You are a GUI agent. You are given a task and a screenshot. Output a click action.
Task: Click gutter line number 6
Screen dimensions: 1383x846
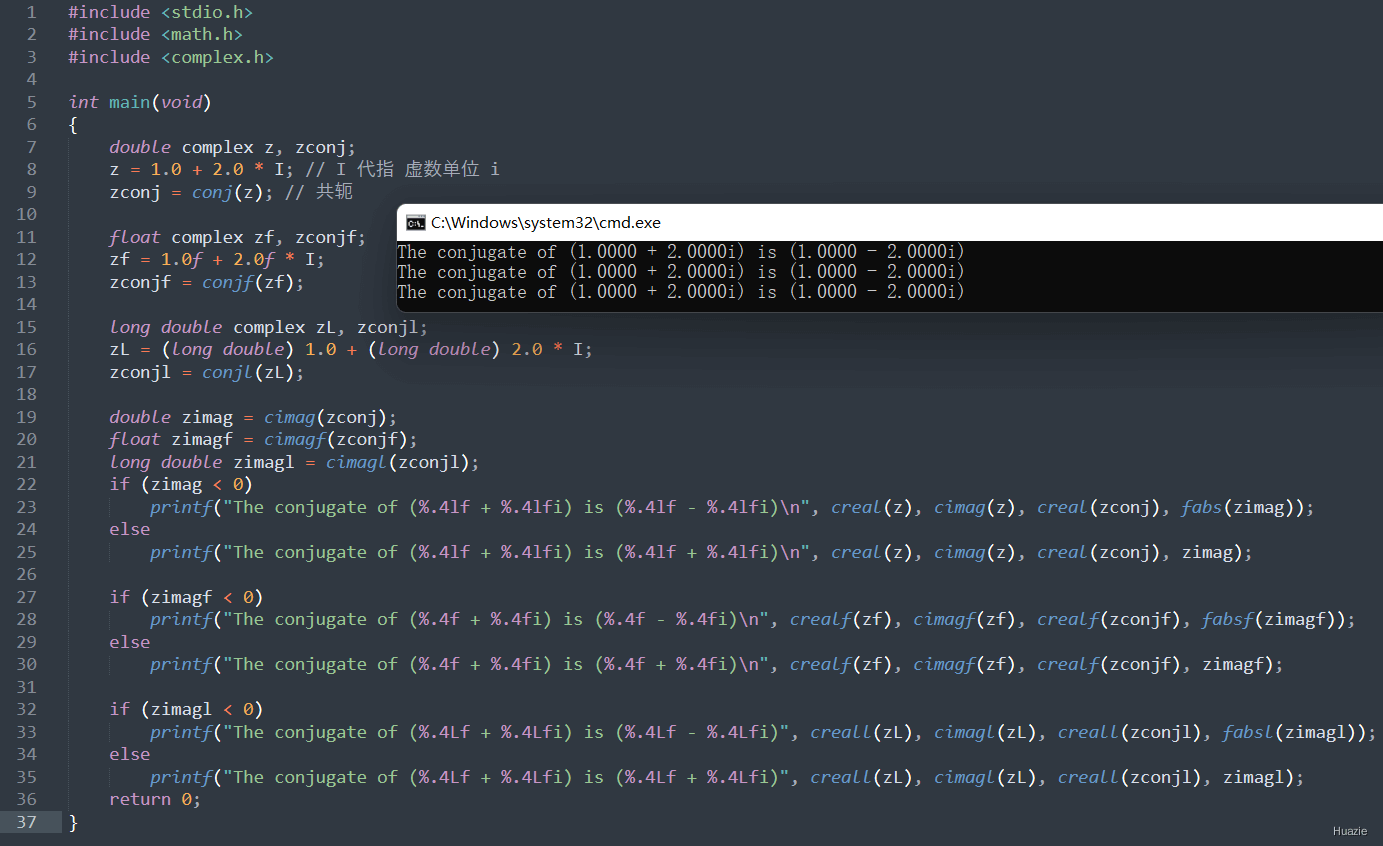(x=31, y=125)
